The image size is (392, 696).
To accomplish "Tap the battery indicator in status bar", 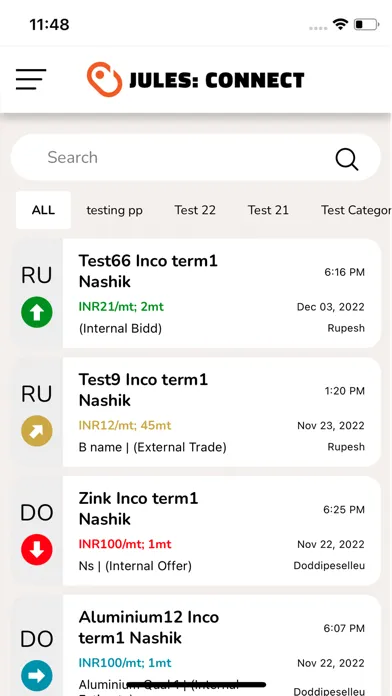I will tap(366, 24).
